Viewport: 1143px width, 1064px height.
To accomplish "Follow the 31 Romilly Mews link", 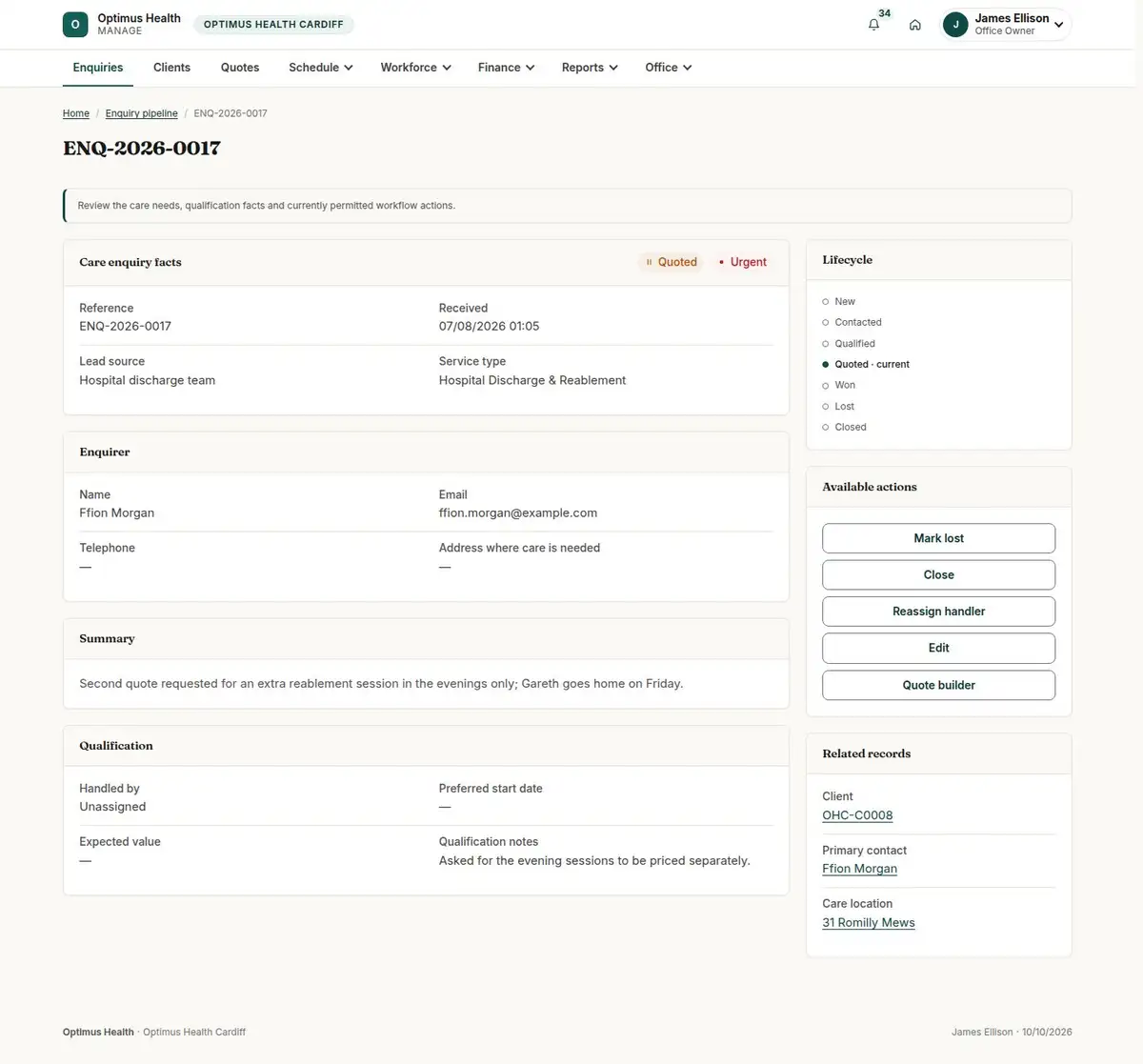I will 869,922.
